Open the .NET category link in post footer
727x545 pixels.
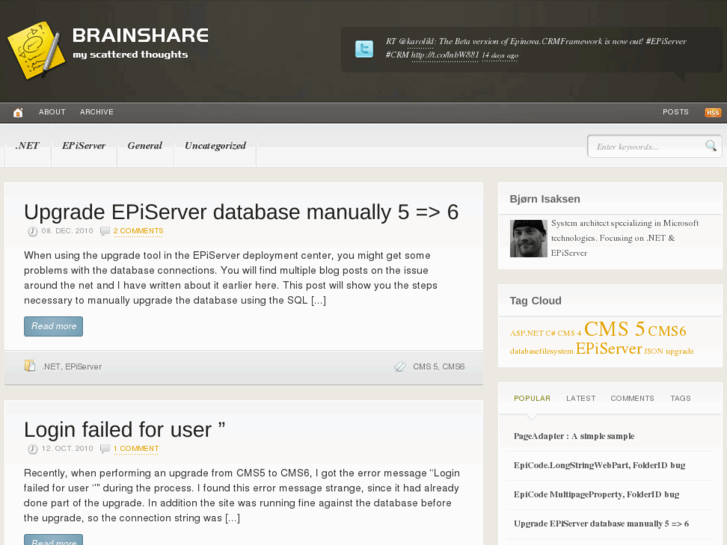(51, 366)
